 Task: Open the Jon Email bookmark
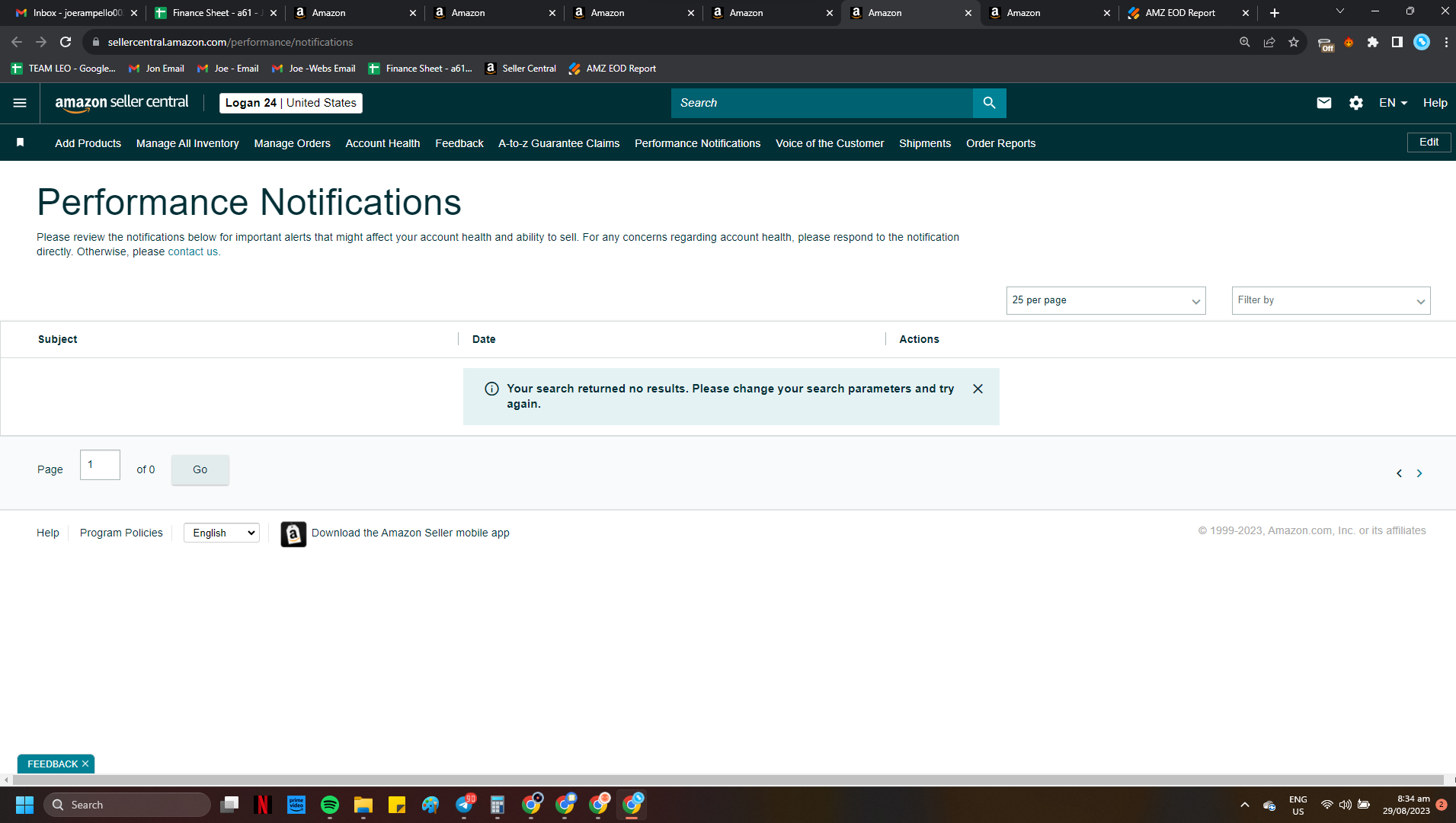tap(156, 69)
